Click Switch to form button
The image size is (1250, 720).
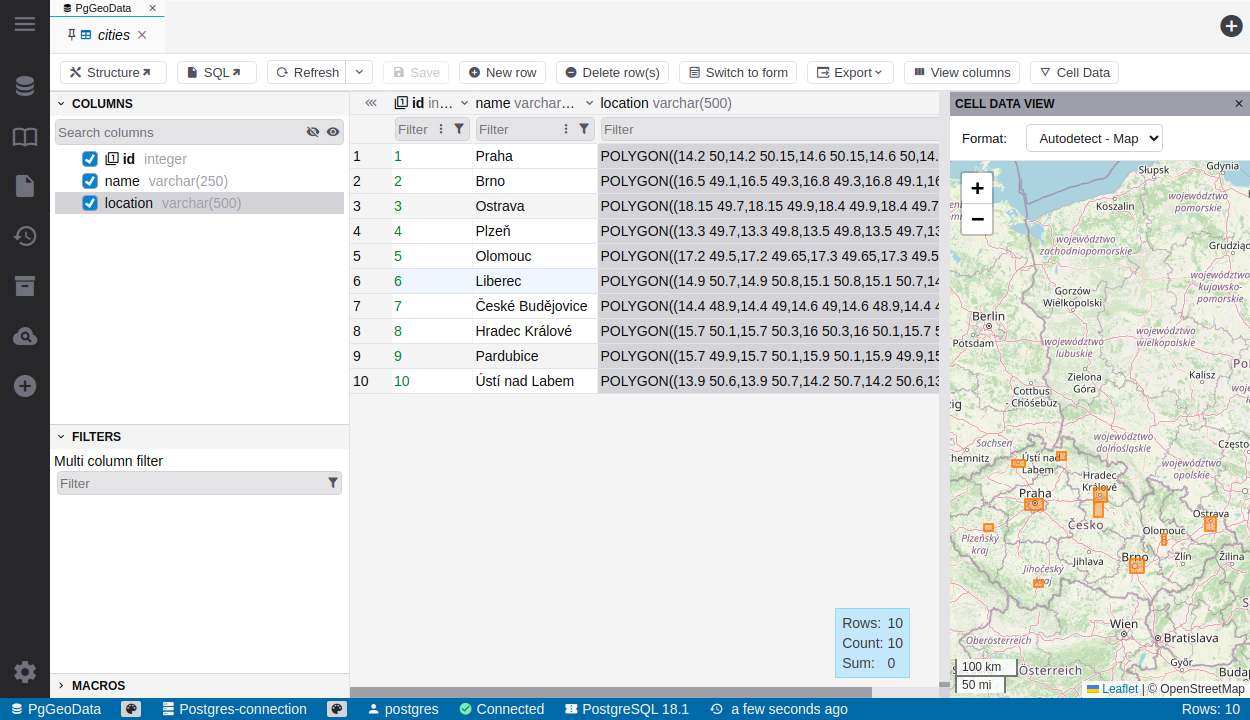point(737,72)
